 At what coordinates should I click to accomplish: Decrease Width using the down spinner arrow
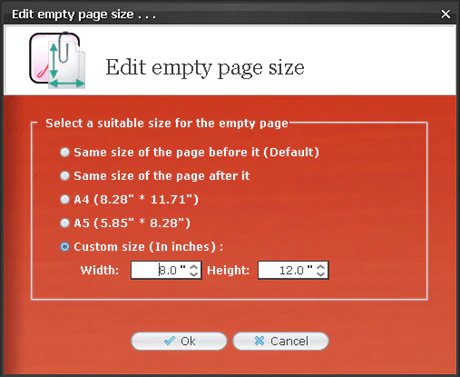194,274
